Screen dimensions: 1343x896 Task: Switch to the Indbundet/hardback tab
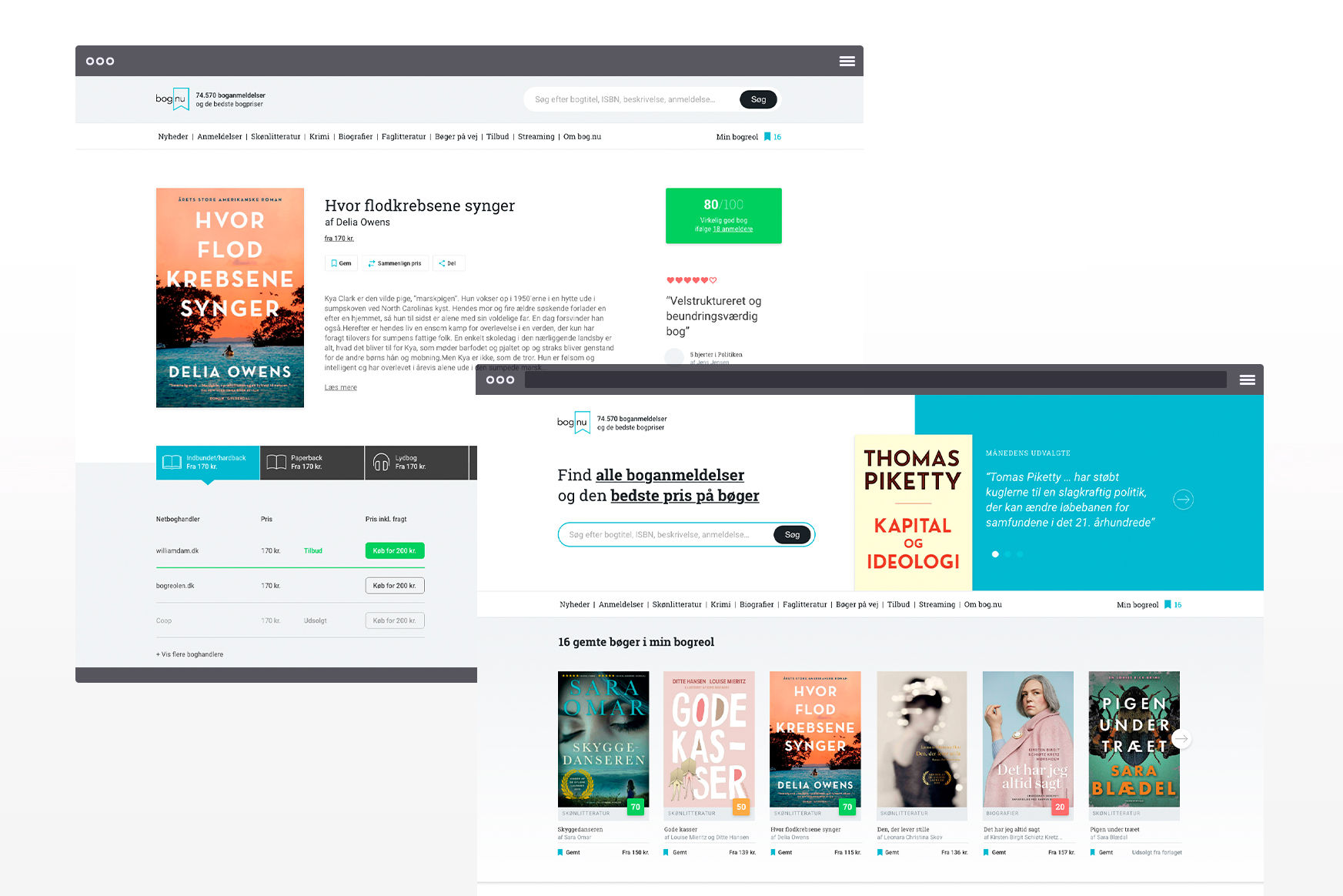(208, 463)
